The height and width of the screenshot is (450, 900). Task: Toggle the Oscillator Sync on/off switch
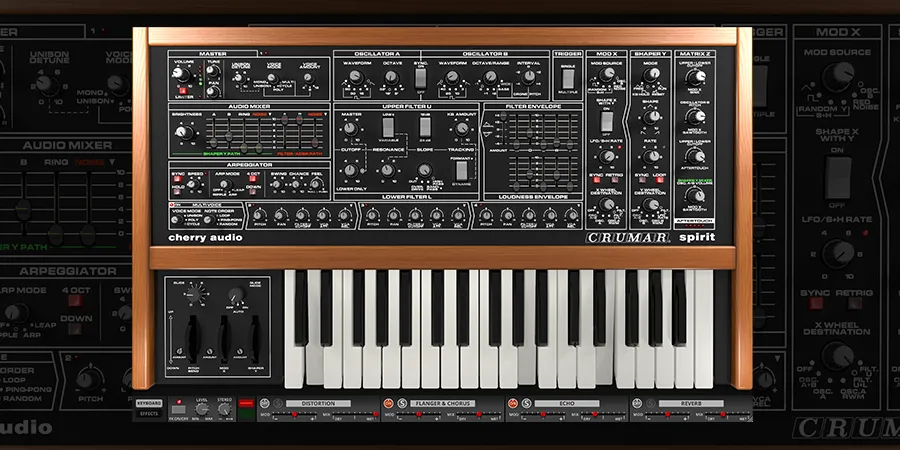coord(420,79)
